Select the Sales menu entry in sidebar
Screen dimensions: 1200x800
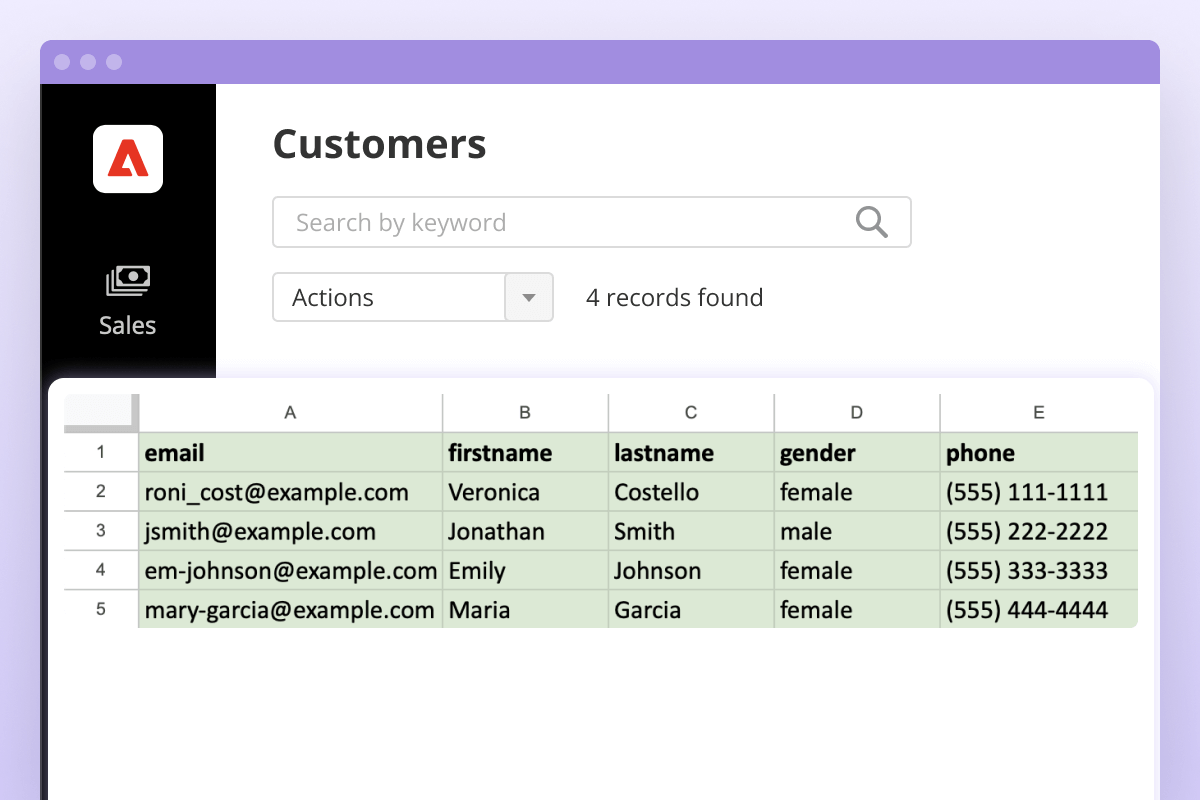point(127,324)
